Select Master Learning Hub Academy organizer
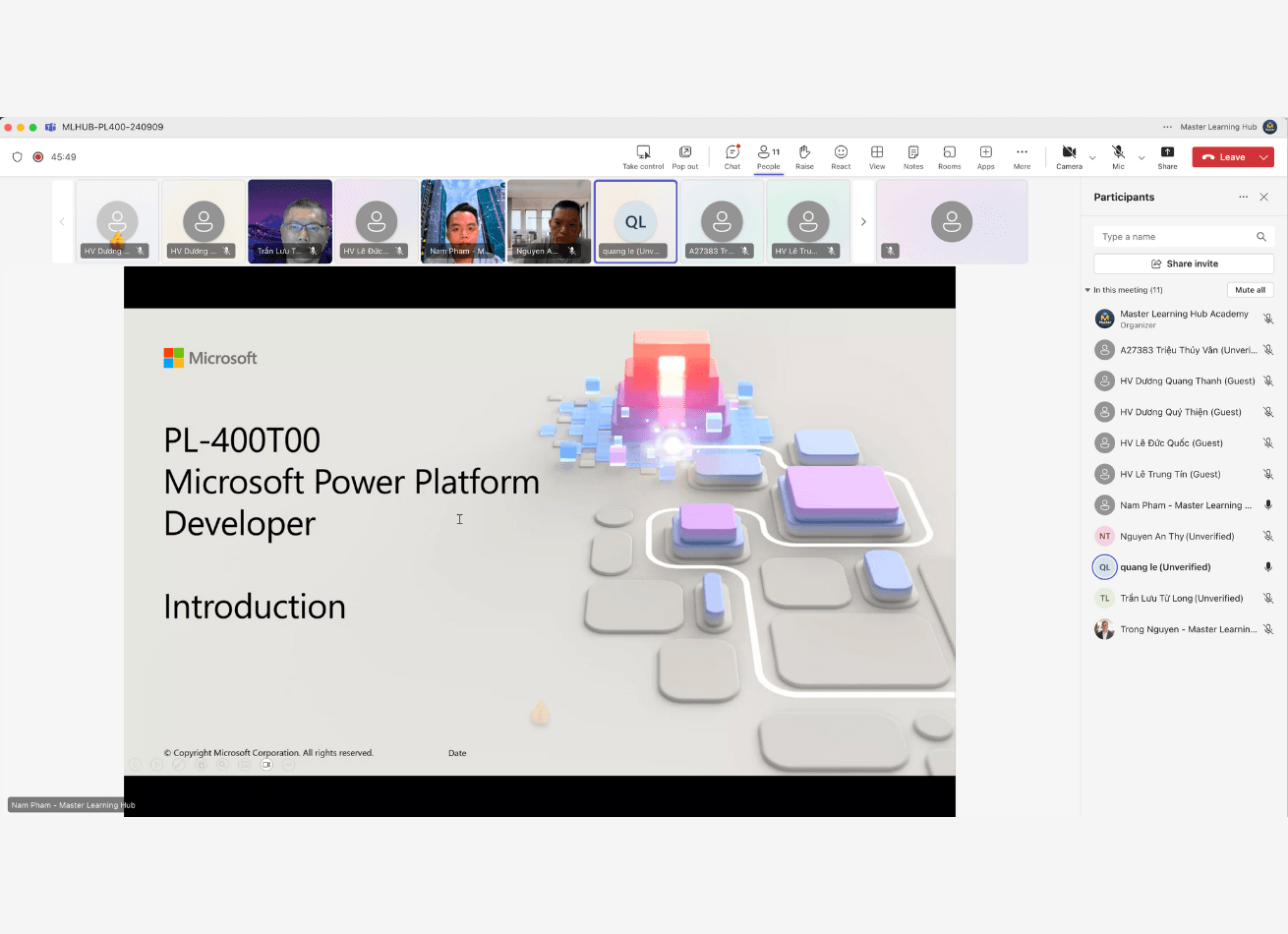The image size is (1288, 934). point(1184,319)
